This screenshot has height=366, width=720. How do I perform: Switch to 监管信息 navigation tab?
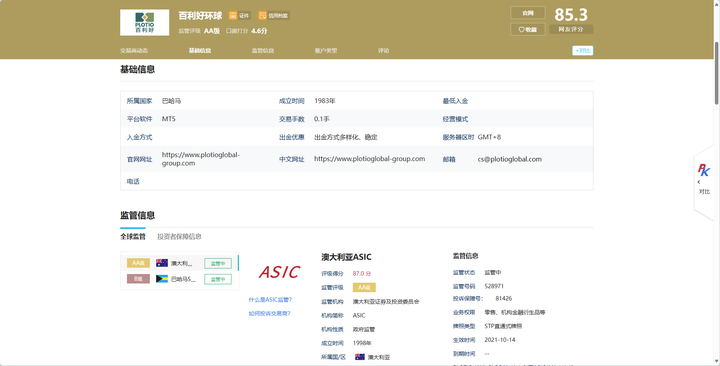click(263, 51)
